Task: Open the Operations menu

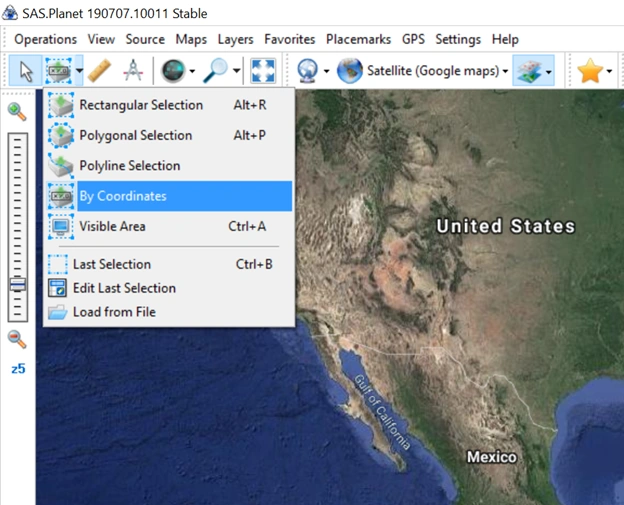Action: 45,39
